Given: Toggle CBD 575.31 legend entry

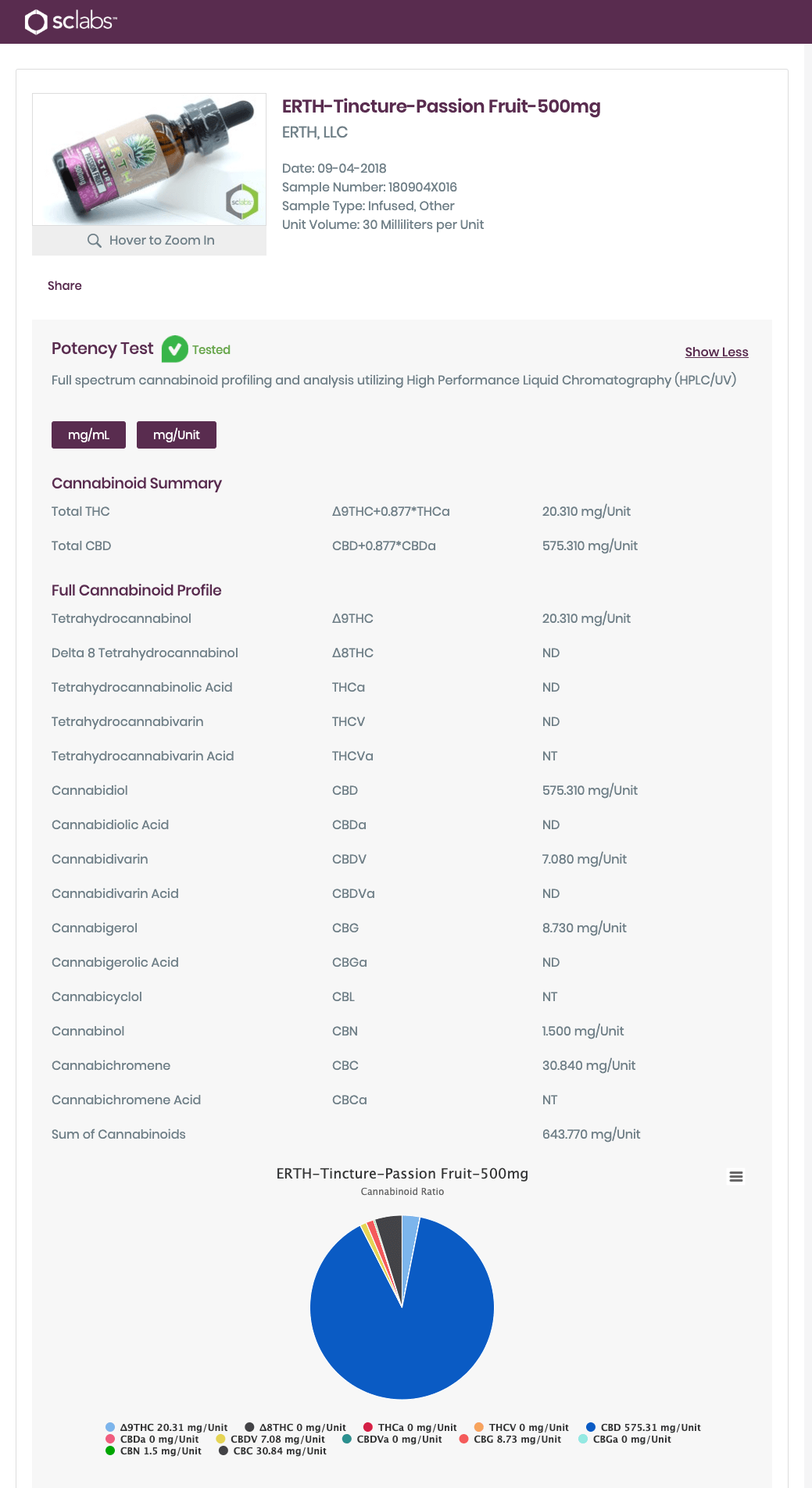Looking at the screenshot, I should (643, 1427).
